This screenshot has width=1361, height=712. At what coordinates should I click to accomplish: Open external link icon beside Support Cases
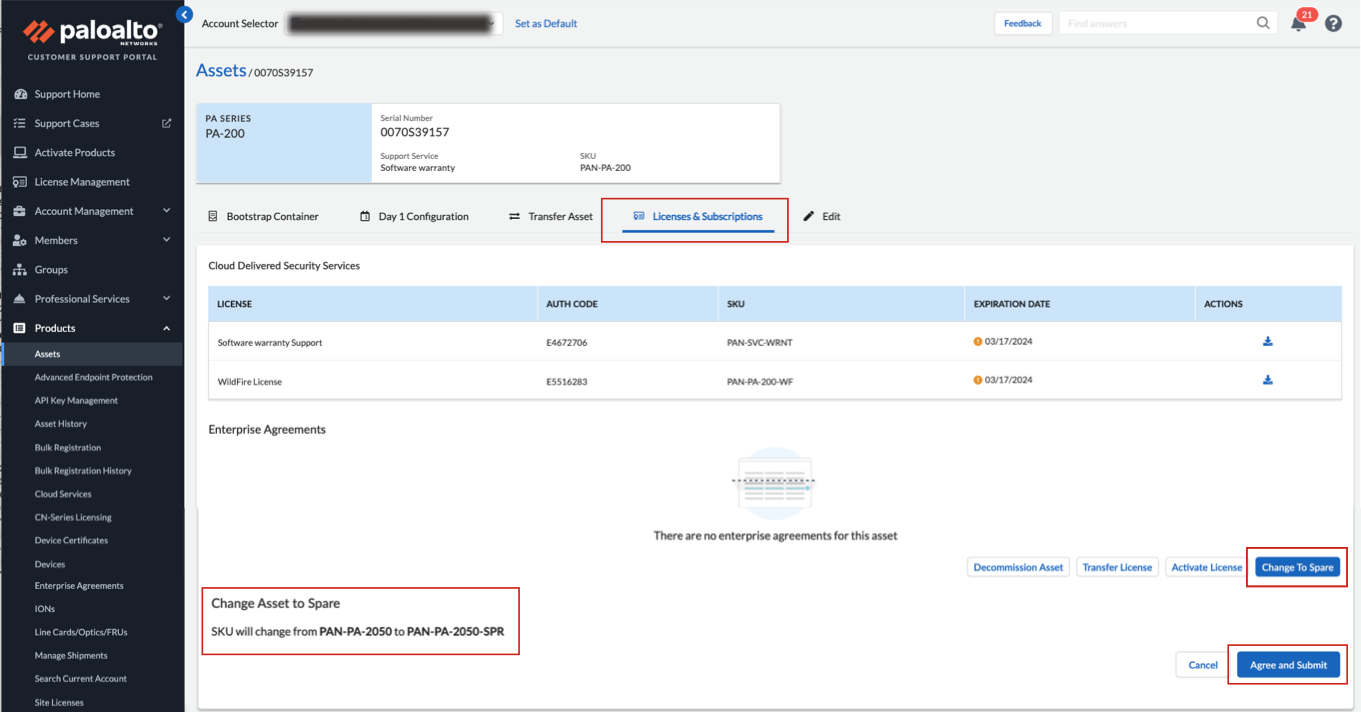167,124
